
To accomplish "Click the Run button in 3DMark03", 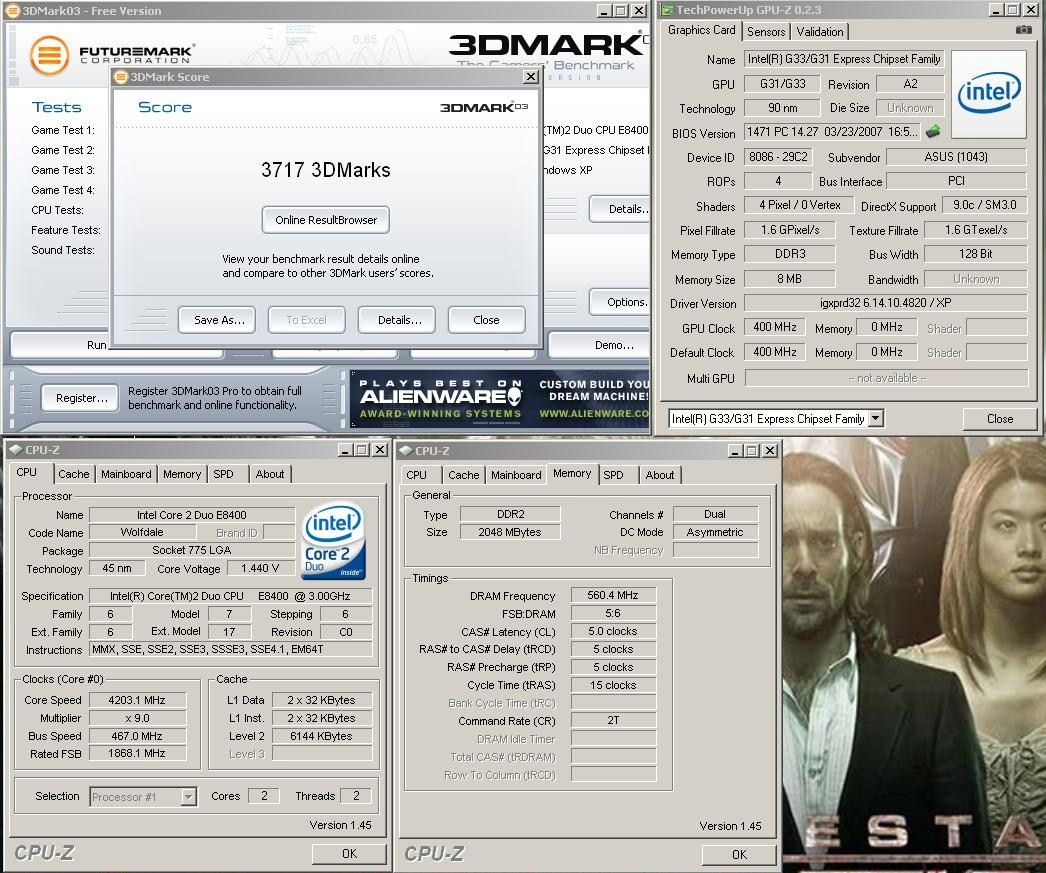I will [97, 345].
